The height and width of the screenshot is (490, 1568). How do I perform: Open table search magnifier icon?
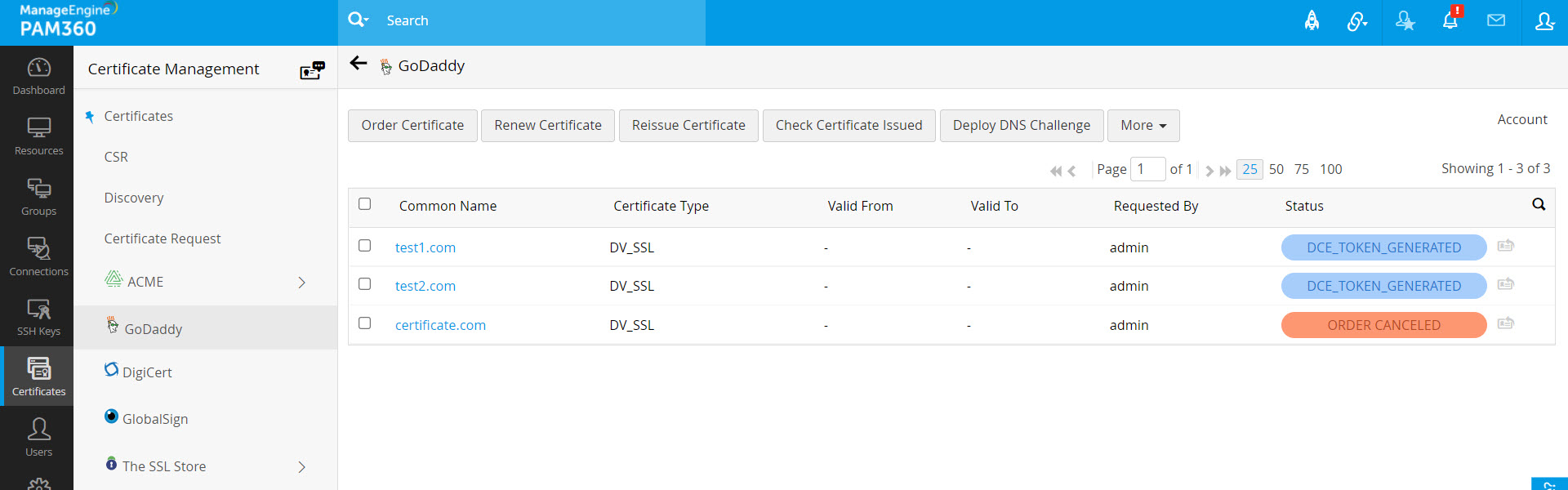(1539, 204)
